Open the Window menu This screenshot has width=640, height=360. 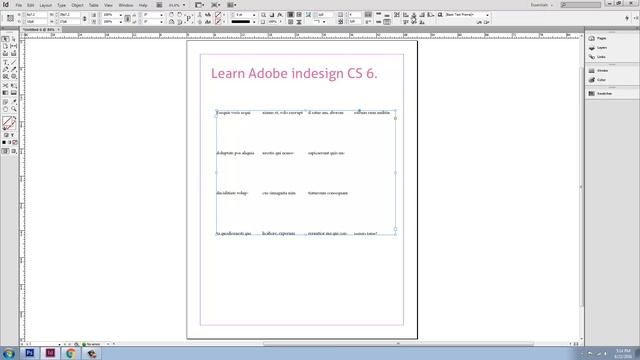[126, 5]
